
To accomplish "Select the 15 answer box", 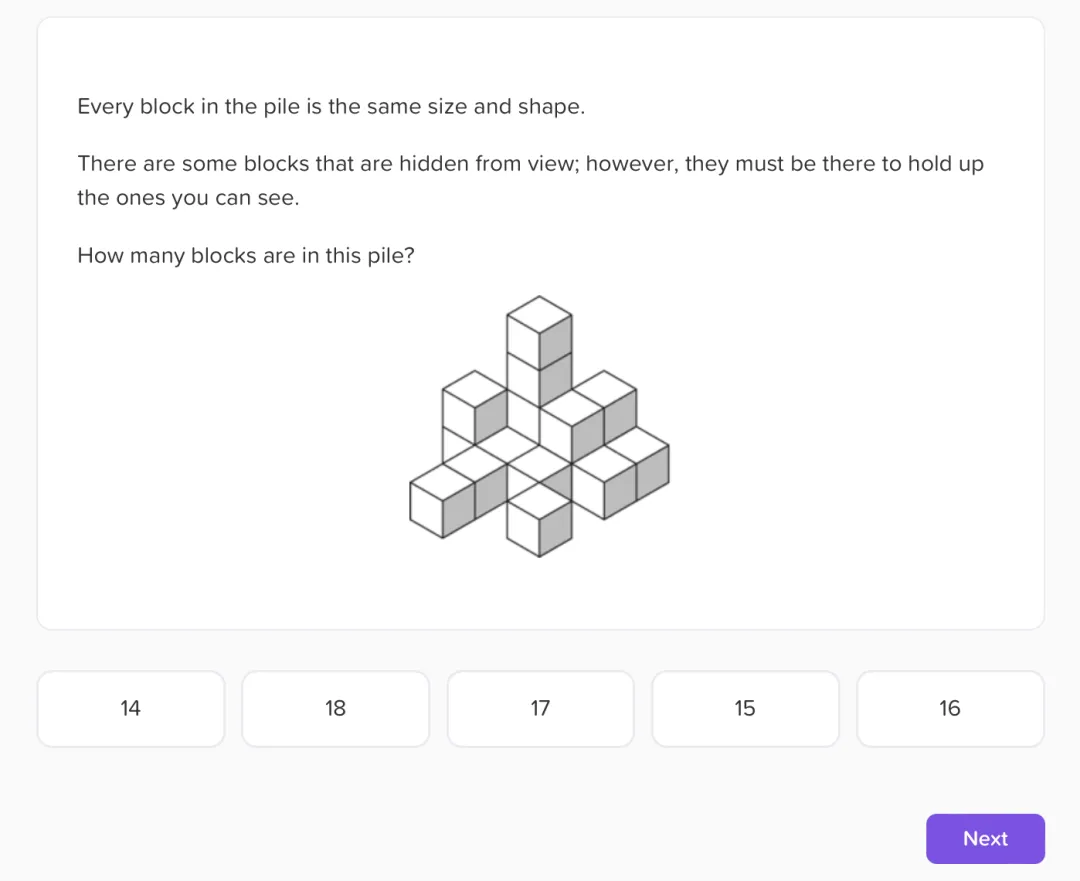I will pyautogui.click(x=745, y=708).
